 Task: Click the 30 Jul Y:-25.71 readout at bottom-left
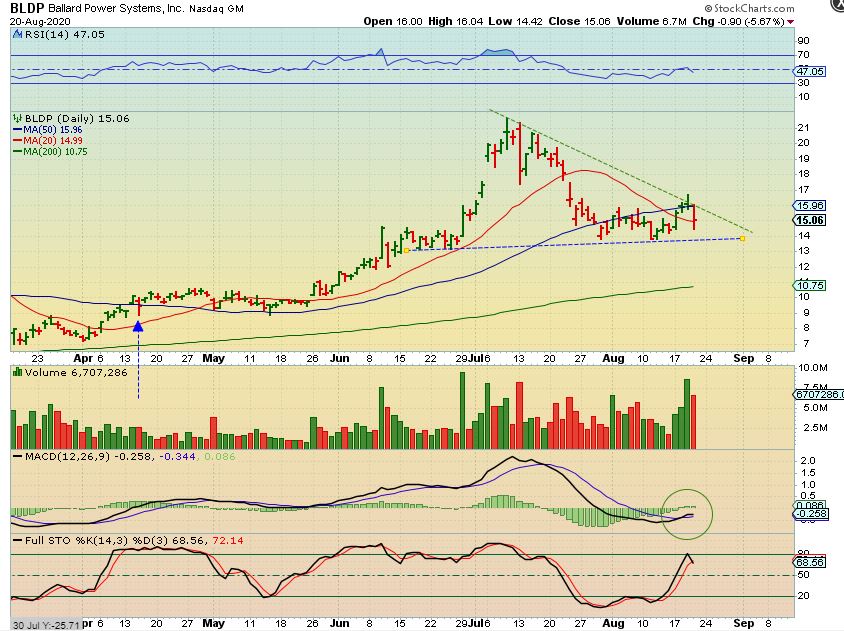click(46, 625)
